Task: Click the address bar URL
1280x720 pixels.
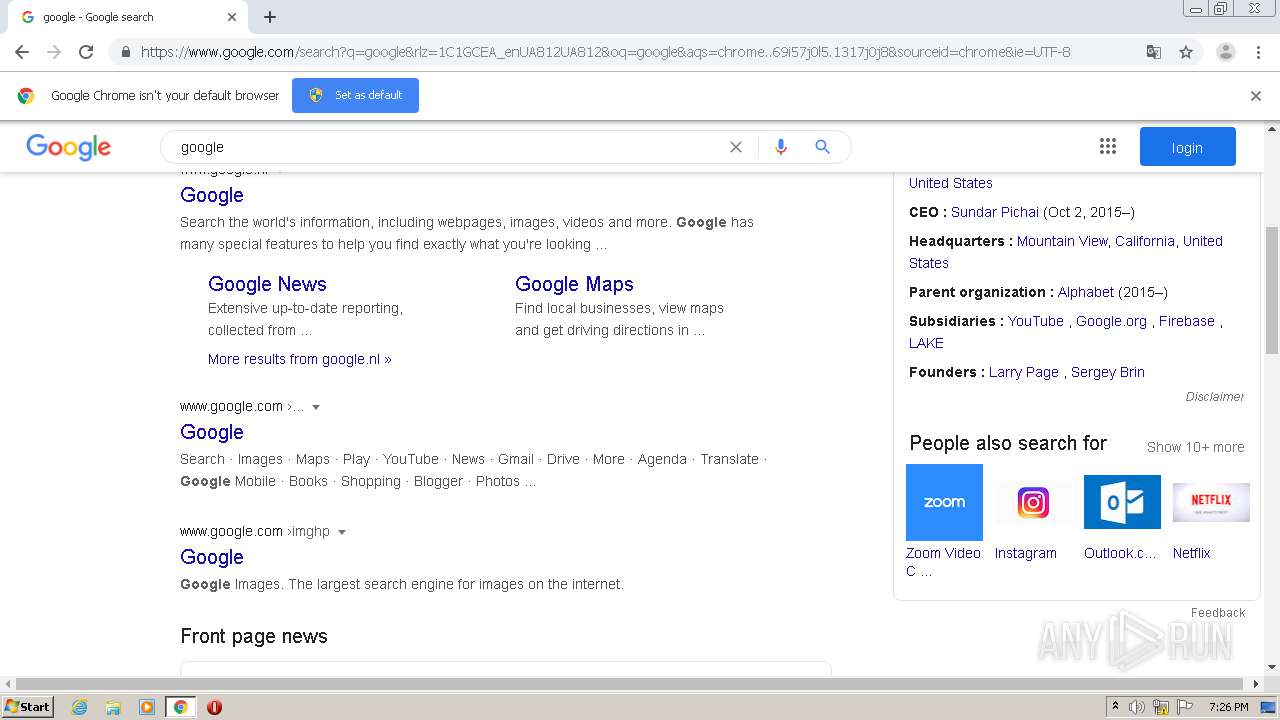Action: [x=605, y=52]
